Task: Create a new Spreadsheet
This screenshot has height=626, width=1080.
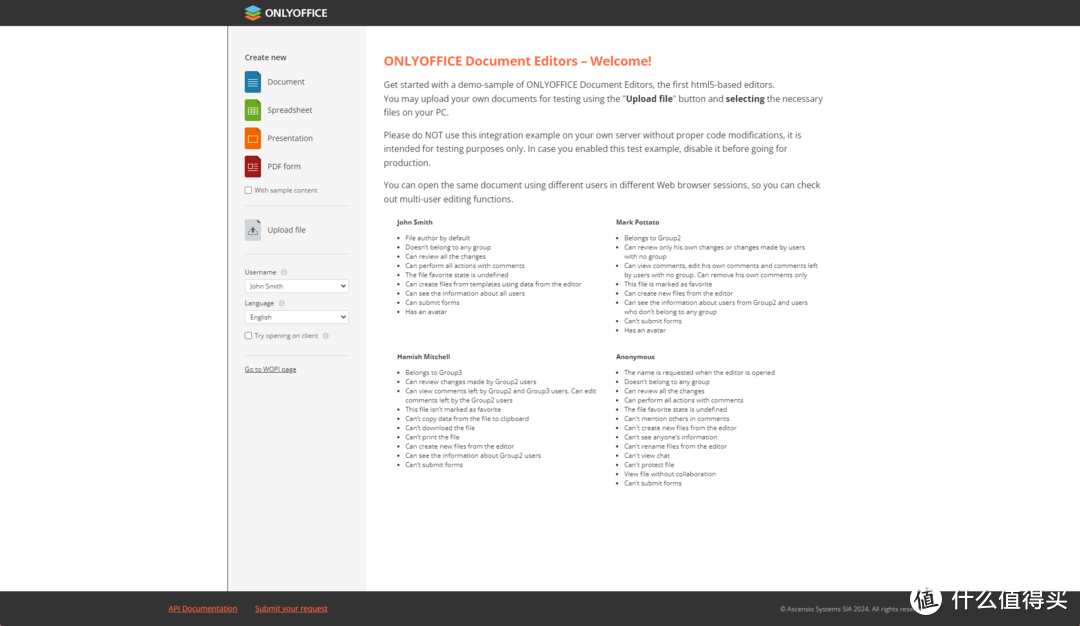Action: click(x=289, y=110)
